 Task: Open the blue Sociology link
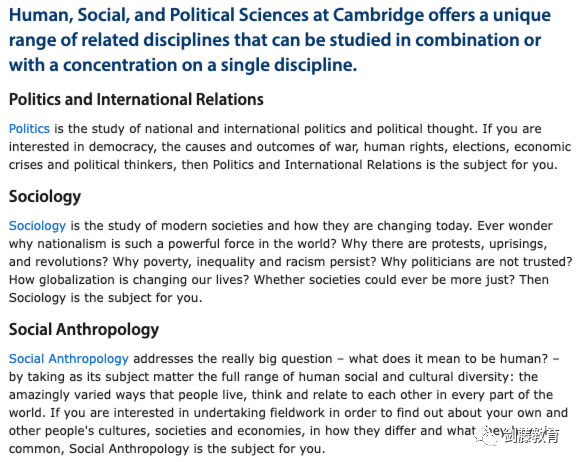click(37, 226)
